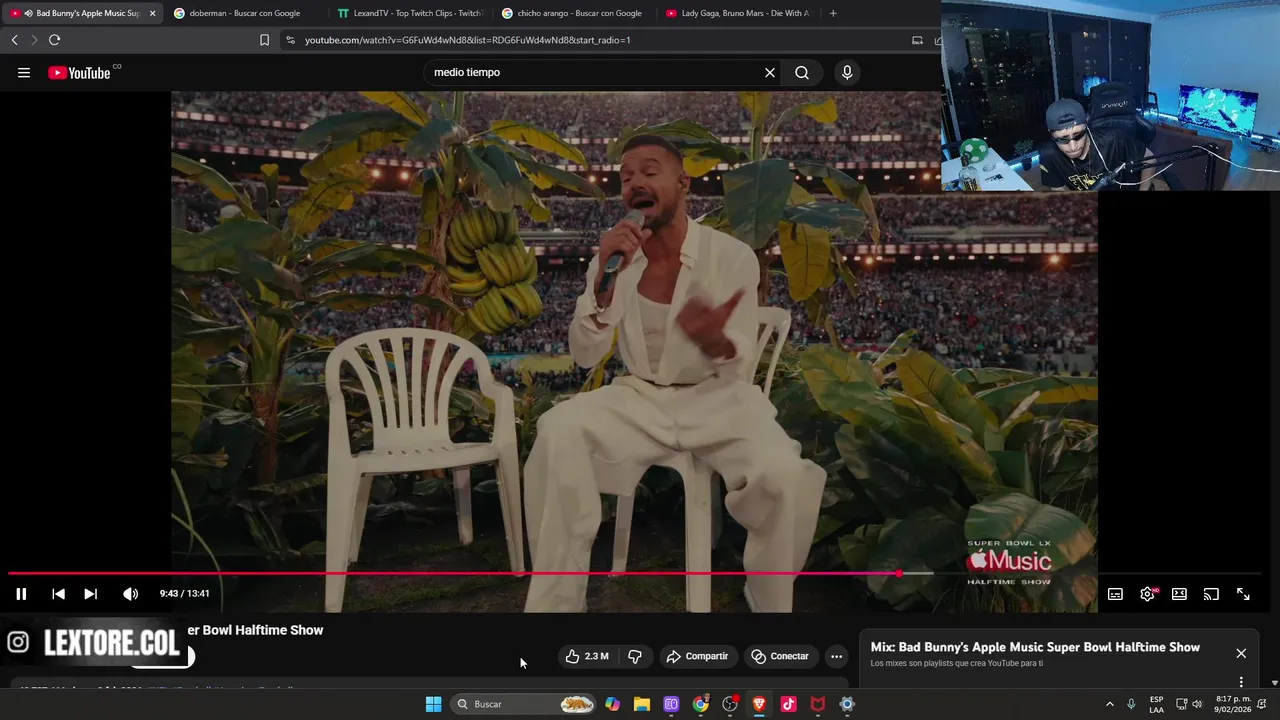Skip to the previous video

click(58, 594)
